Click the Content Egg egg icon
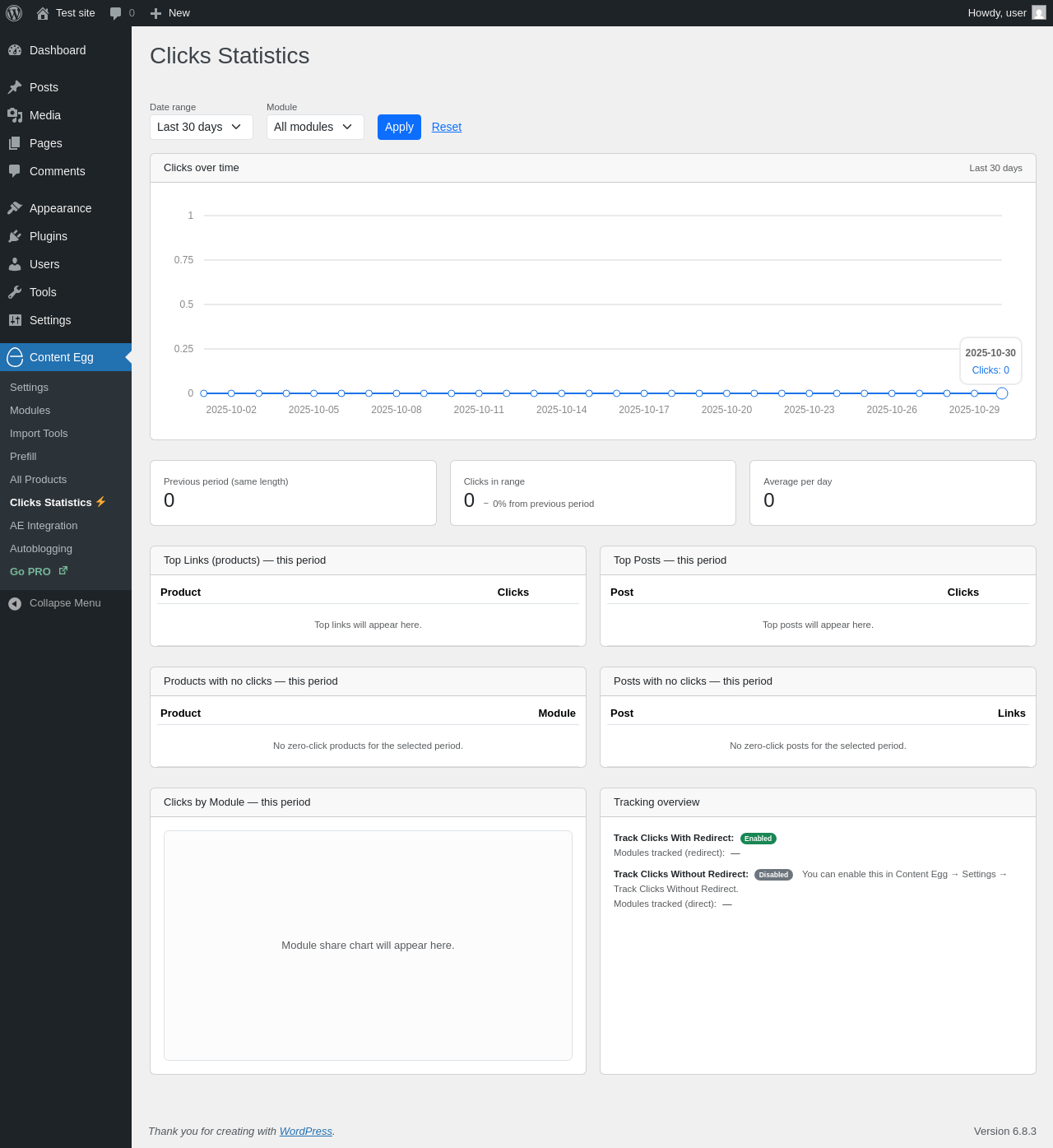1053x1148 pixels. coord(15,357)
